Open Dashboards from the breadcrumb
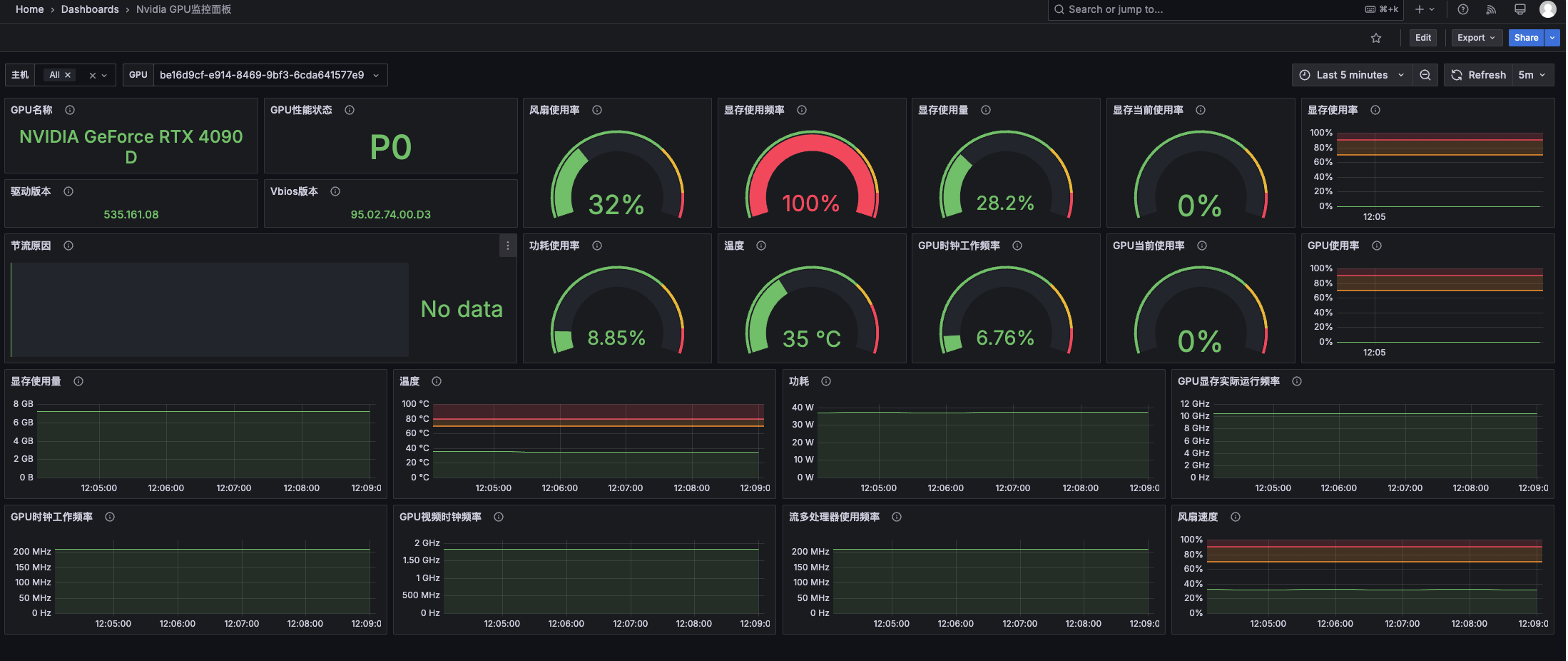Screen dimensions: 1568x661 coord(90,9)
